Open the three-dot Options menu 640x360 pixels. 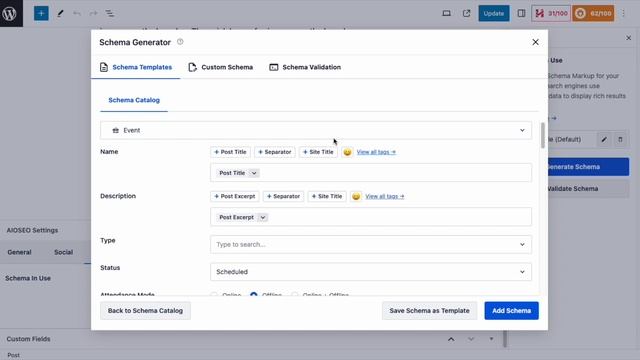623,13
